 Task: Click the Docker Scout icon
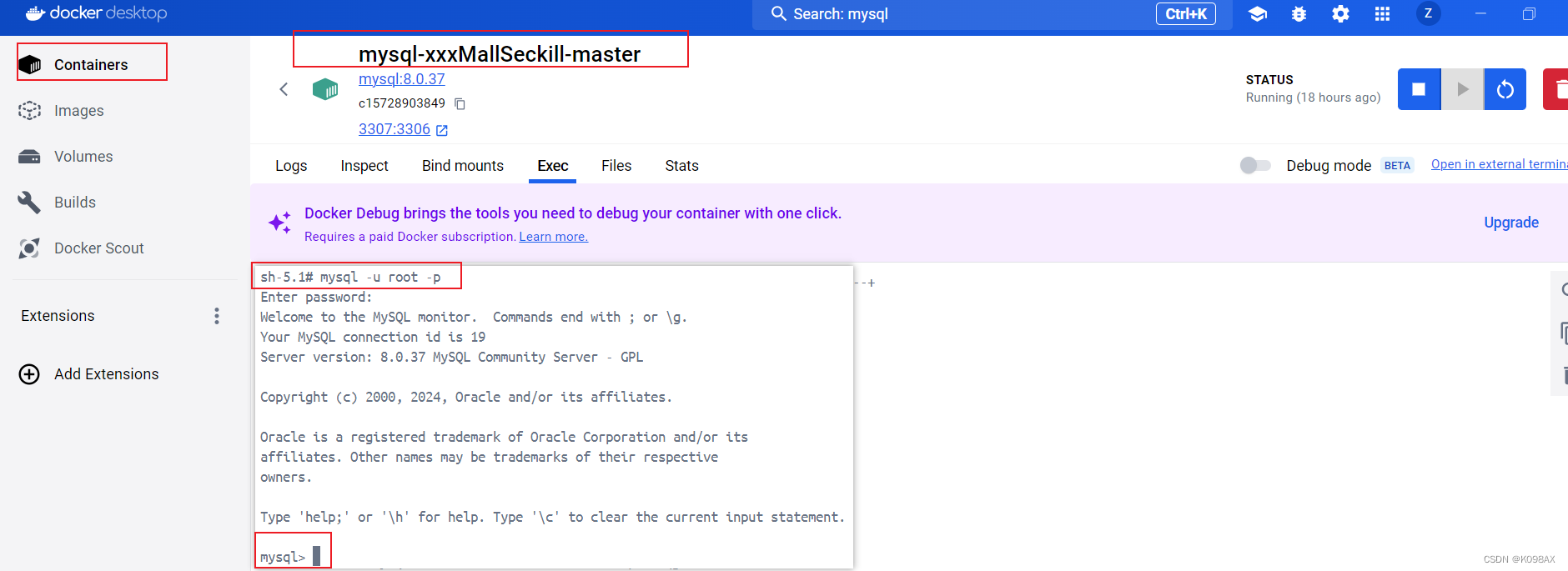coord(30,248)
